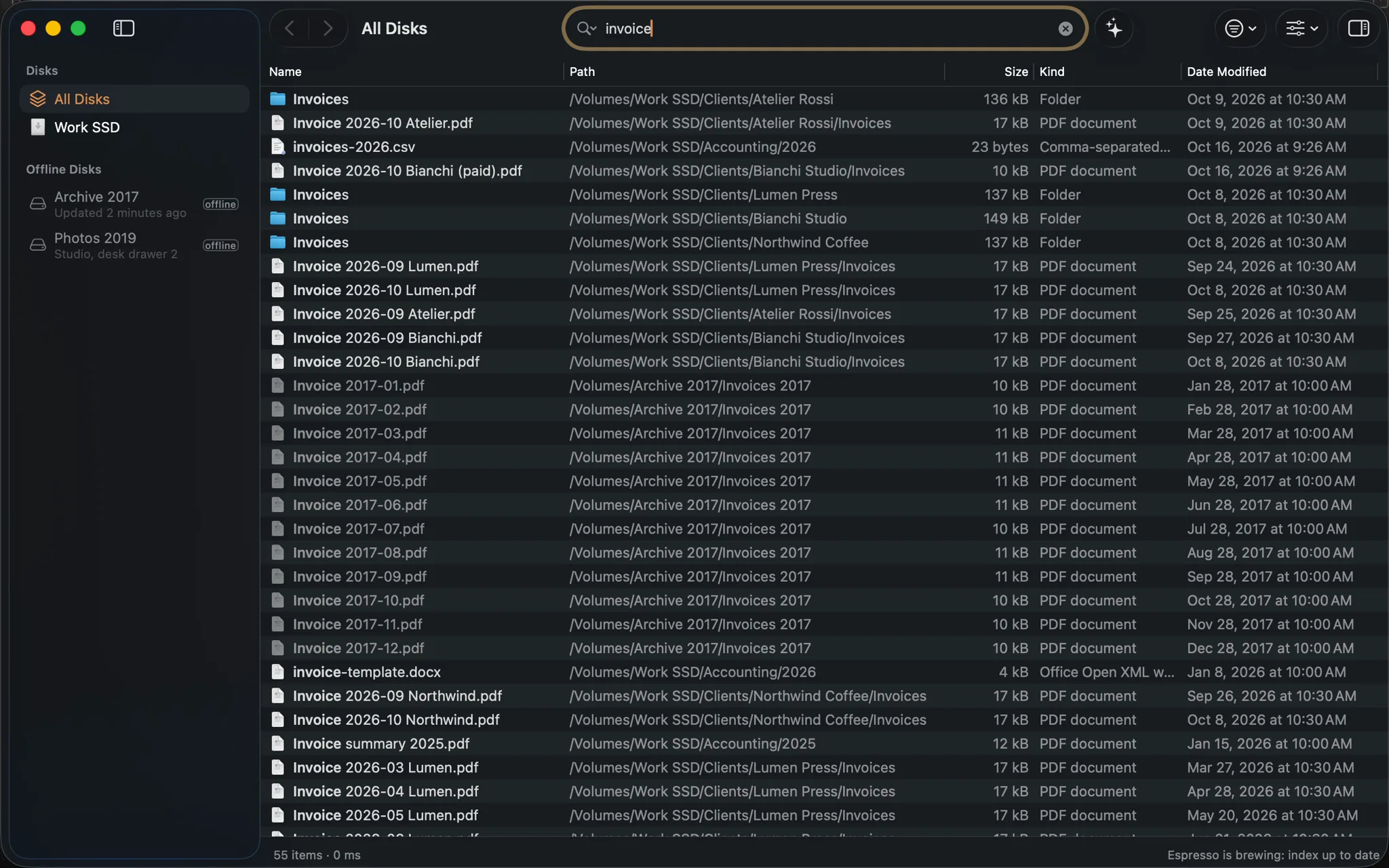The image size is (1389, 868).
Task: Open the list view options dropdown
Action: [1240, 28]
